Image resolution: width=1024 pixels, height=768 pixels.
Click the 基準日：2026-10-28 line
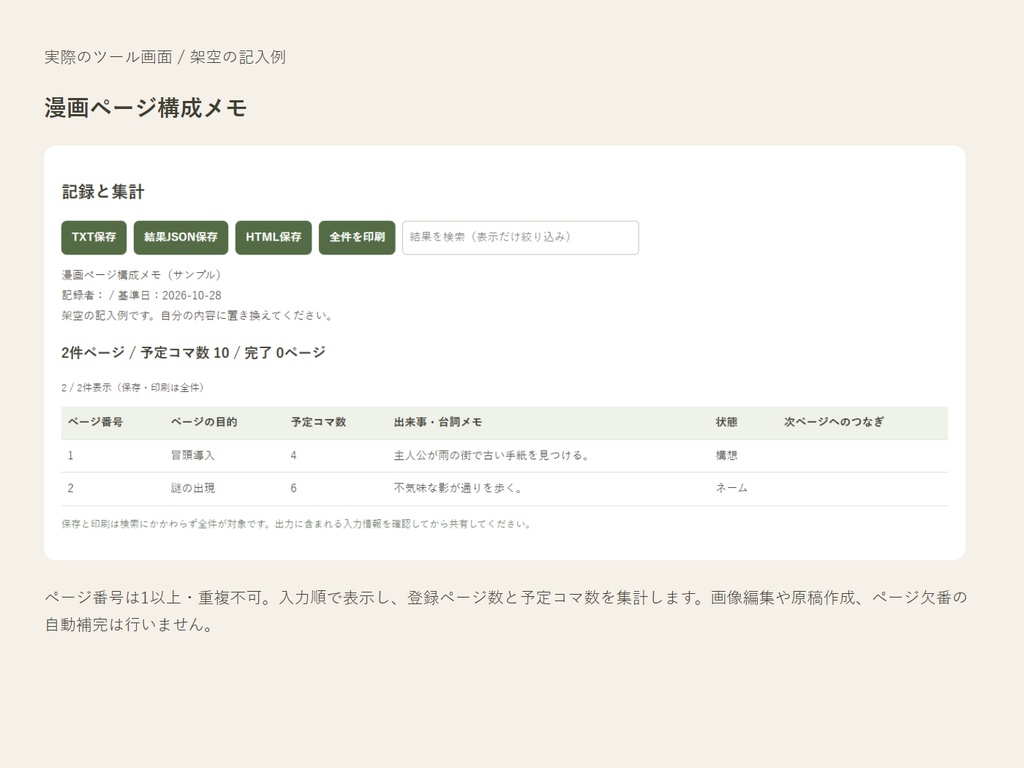tap(142, 295)
